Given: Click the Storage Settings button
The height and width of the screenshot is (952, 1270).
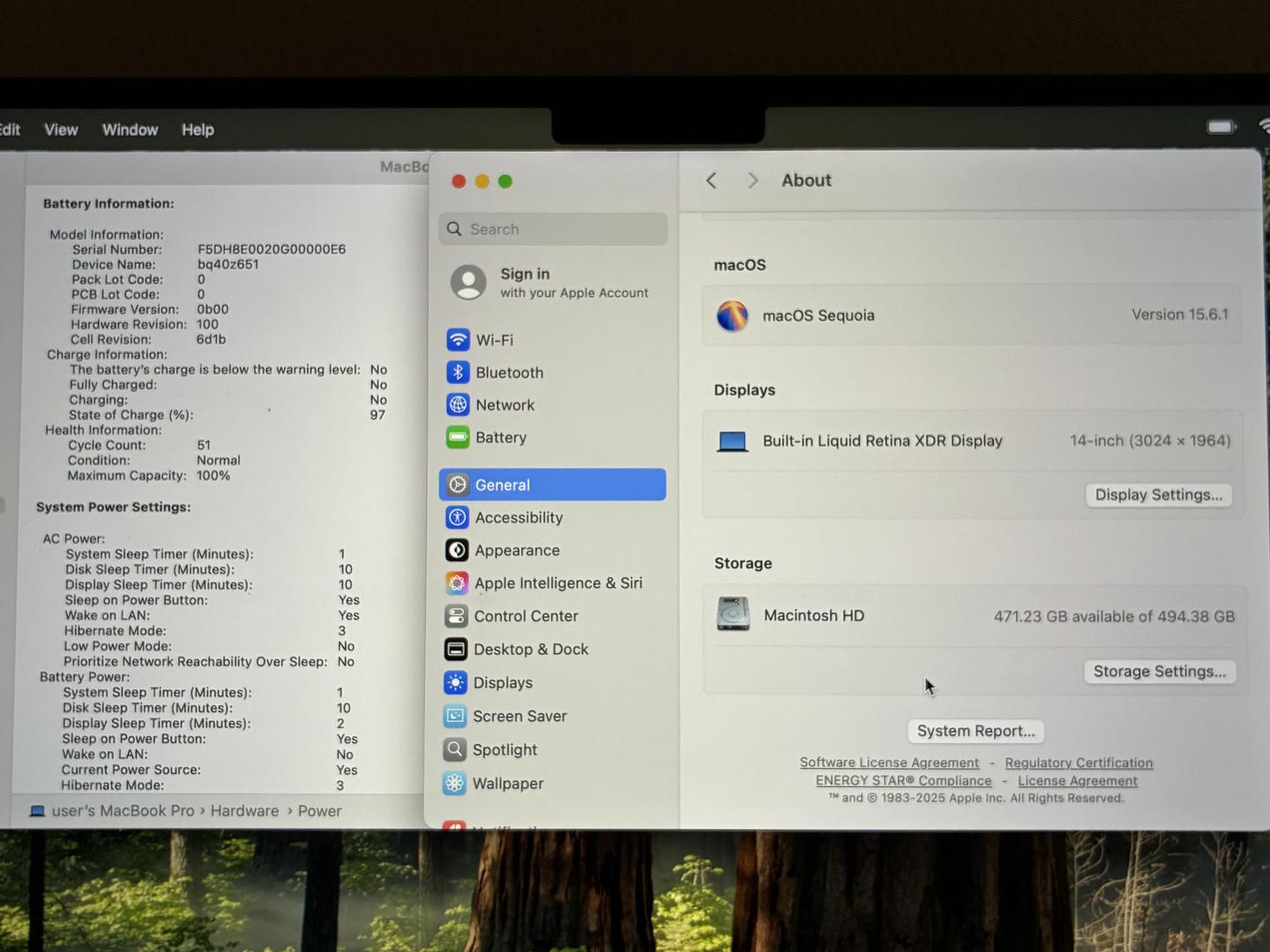Looking at the screenshot, I should 1159,672.
